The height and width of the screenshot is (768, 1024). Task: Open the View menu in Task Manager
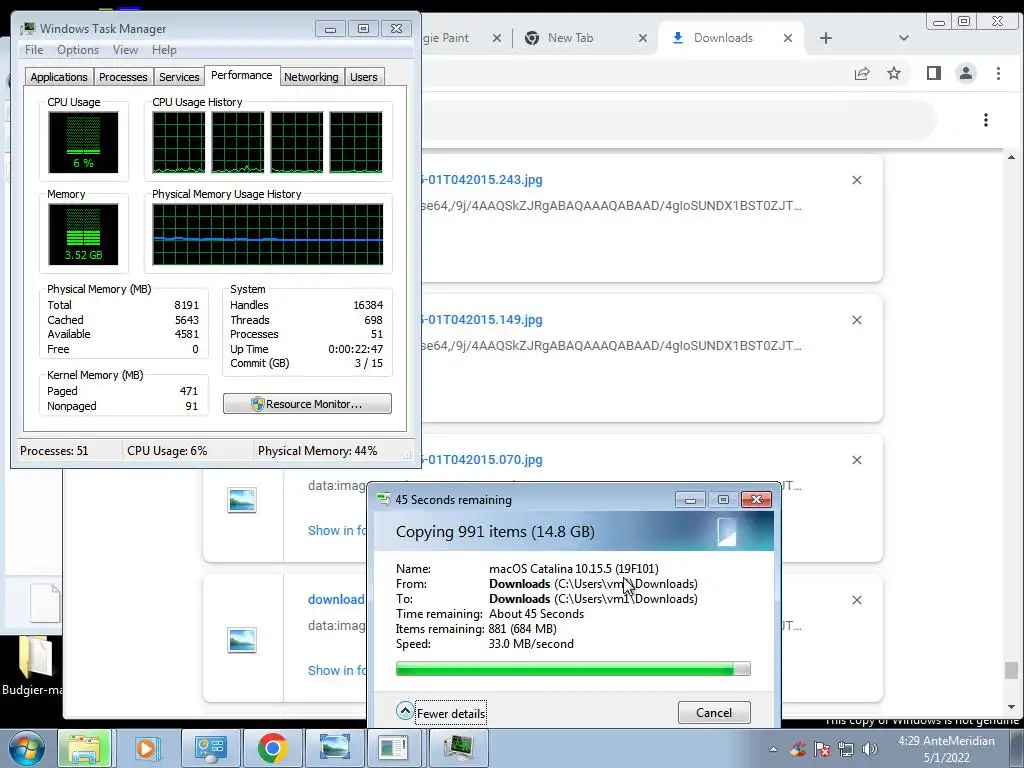[125, 50]
